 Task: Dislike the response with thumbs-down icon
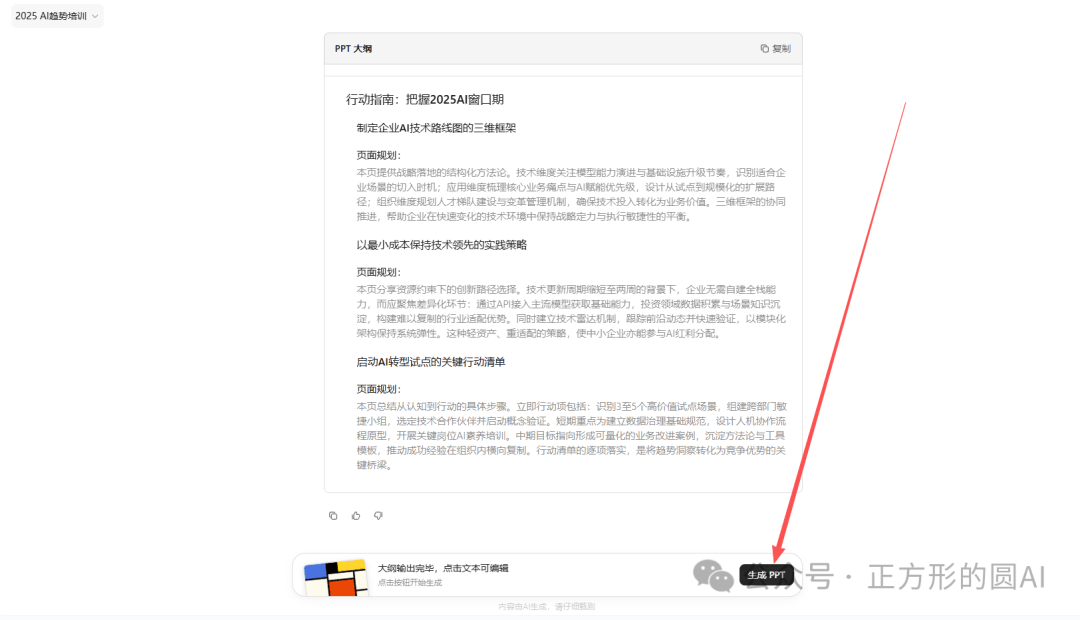tap(378, 515)
